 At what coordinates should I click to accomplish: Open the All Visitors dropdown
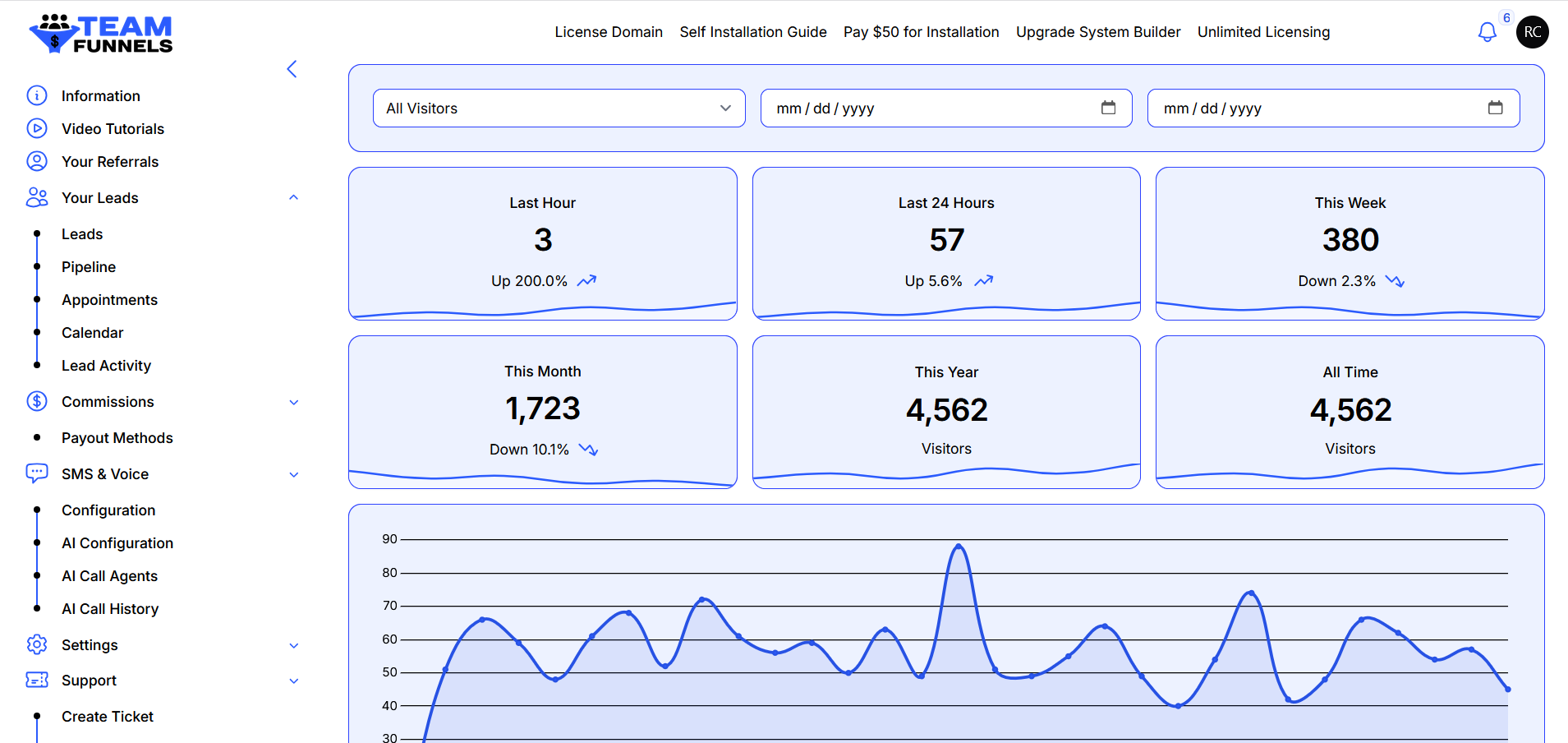pos(559,108)
